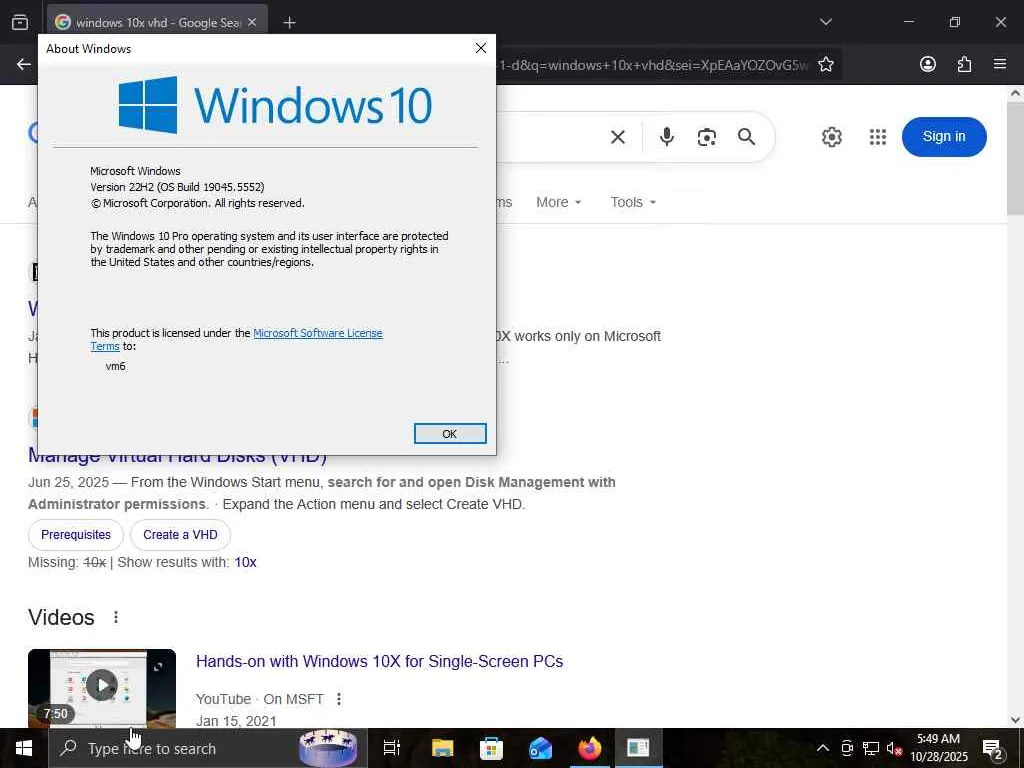Go back with the browser back arrow

coord(24,64)
